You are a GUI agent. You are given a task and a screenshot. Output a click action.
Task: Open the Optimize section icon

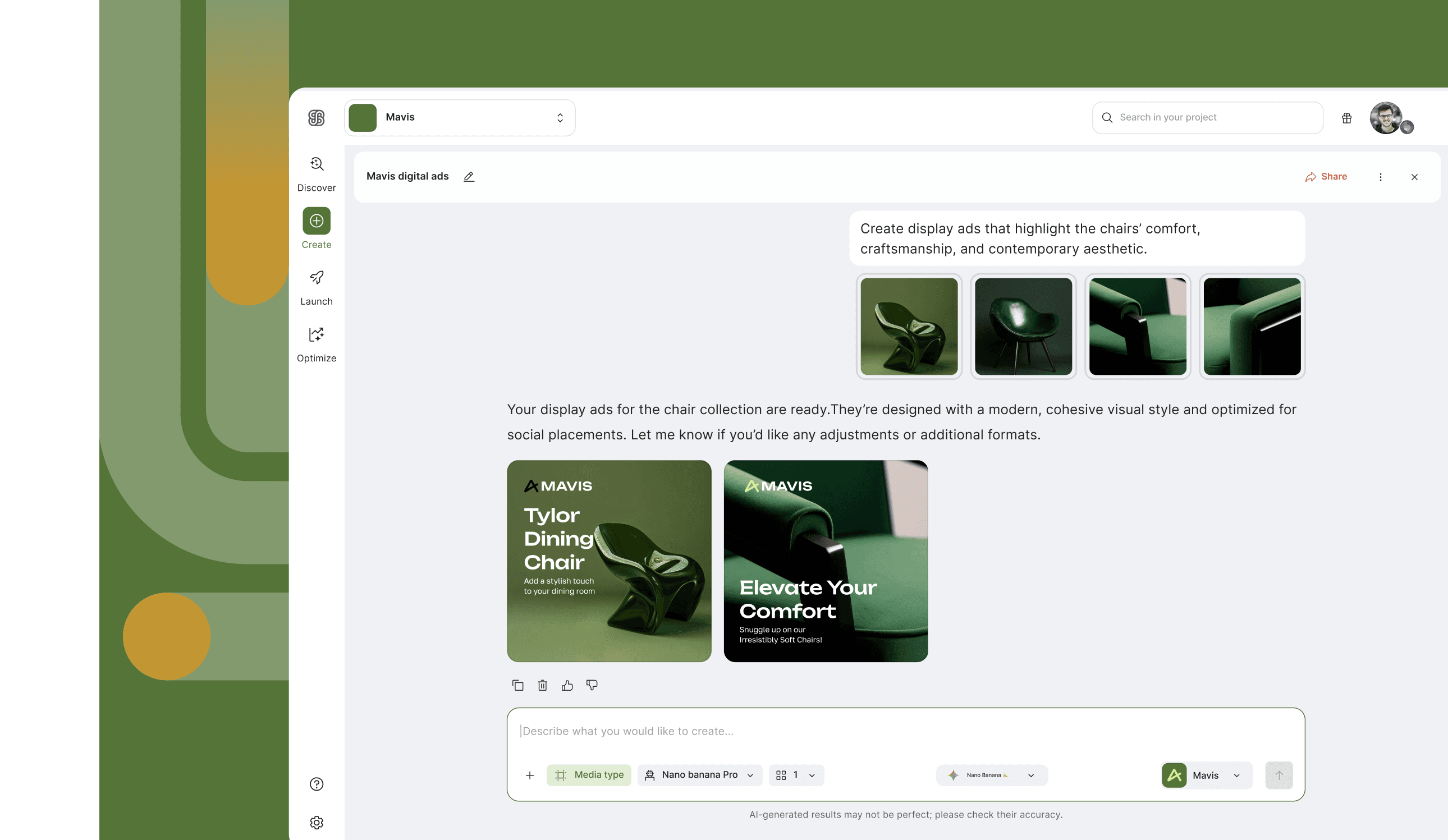(x=317, y=334)
